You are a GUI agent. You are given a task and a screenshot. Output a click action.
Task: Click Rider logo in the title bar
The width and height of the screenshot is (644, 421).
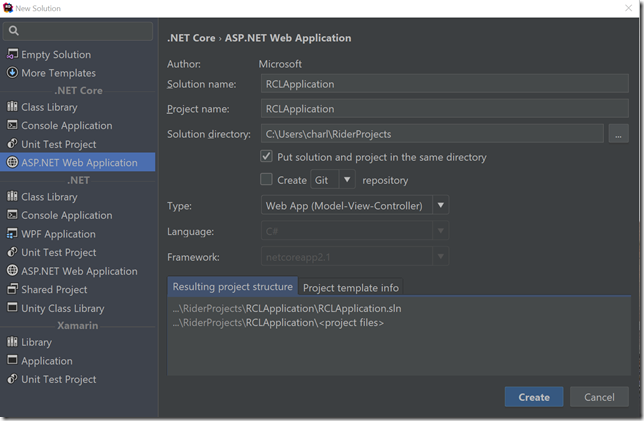point(8,8)
